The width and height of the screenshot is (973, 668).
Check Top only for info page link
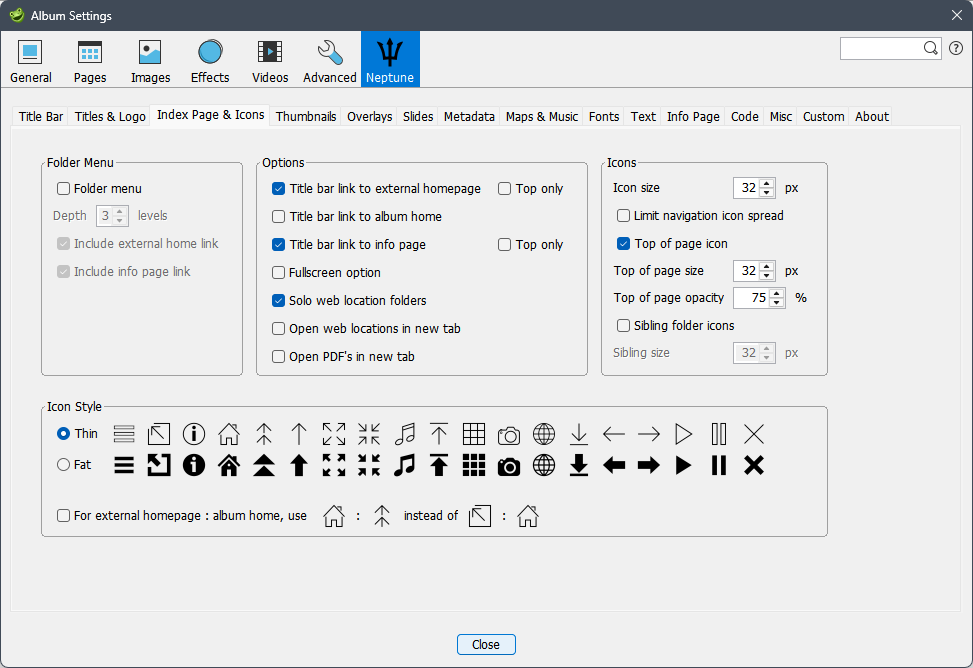tap(504, 245)
